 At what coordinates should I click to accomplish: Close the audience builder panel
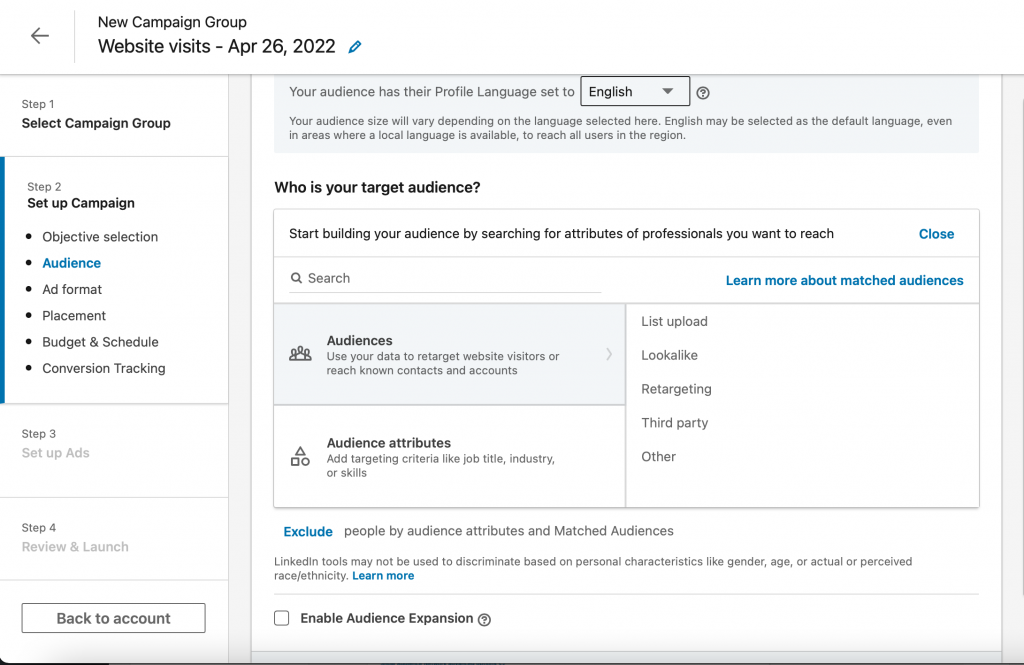tap(936, 233)
